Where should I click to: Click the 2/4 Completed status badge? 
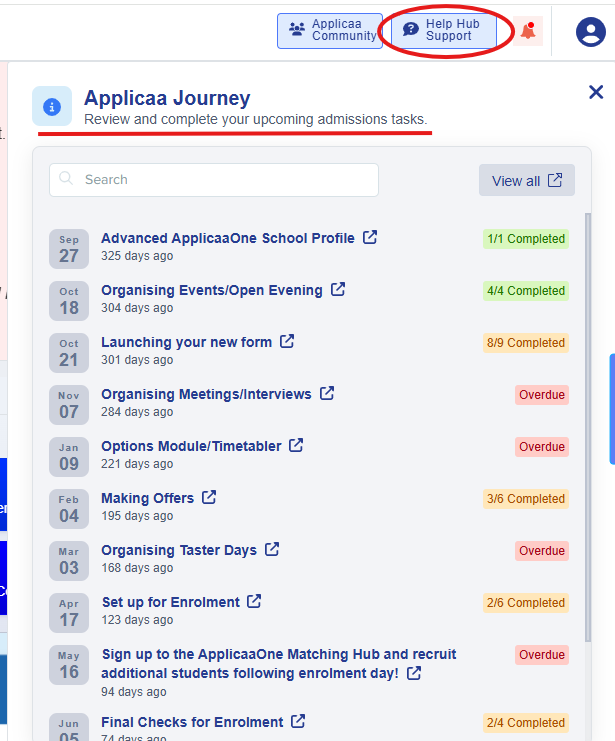[x=526, y=723]
